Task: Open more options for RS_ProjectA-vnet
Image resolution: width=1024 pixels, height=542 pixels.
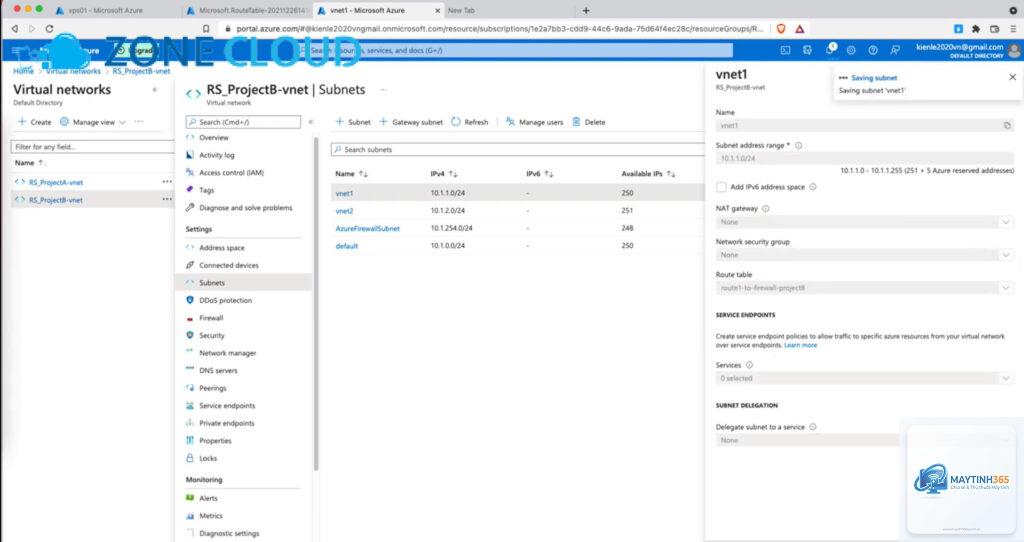Action: 167,182
